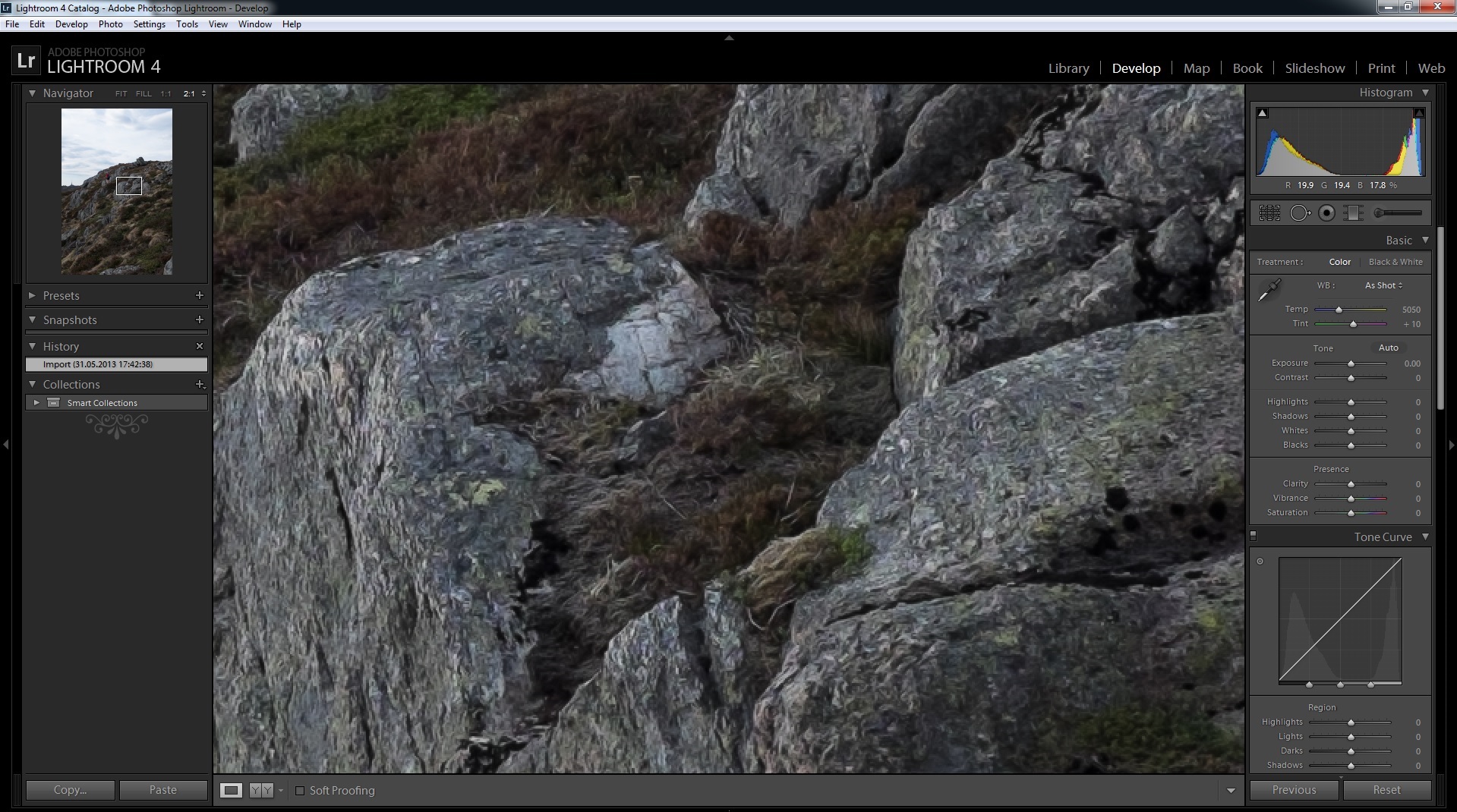This screenshot has height=812, width=1457.
Task: Open the Photo menu
Action: click(111, 24)
